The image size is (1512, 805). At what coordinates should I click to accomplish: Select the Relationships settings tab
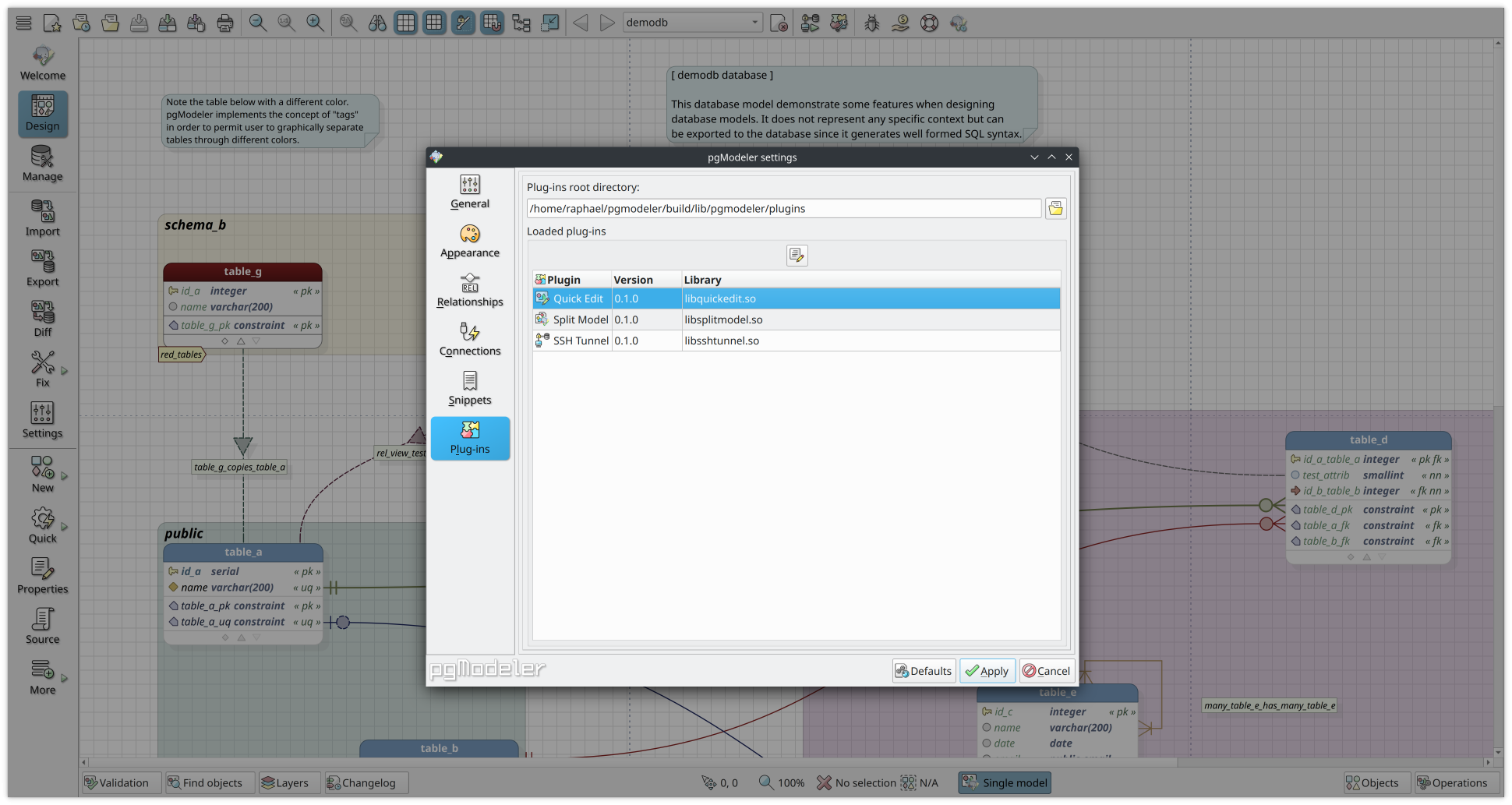(x=470, y=290)
